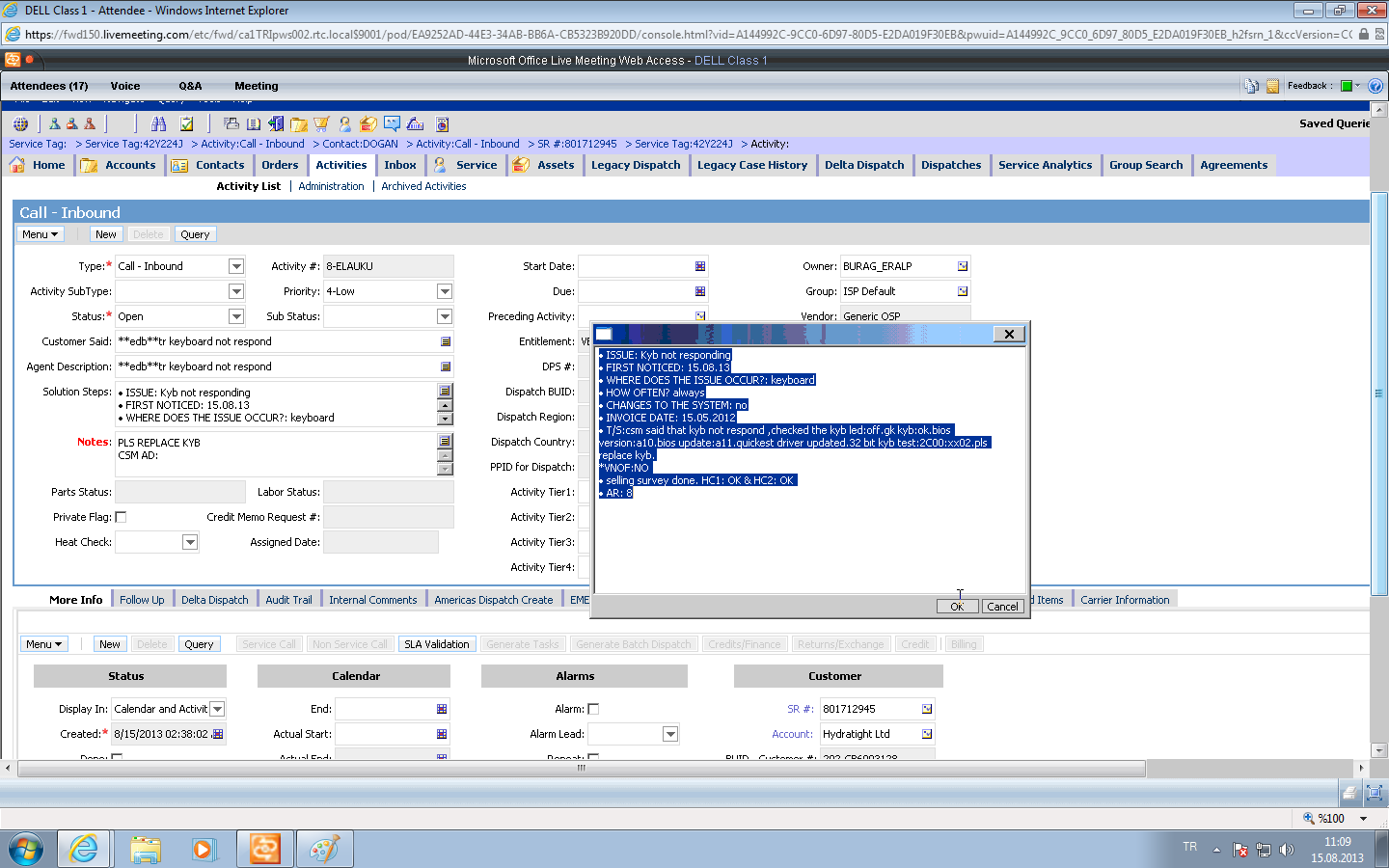Click the speech bubble toolbar icon
Image resolution: width=1389 pixels, height=868 pixels.
pyautogui.click(x=392, y=123)
